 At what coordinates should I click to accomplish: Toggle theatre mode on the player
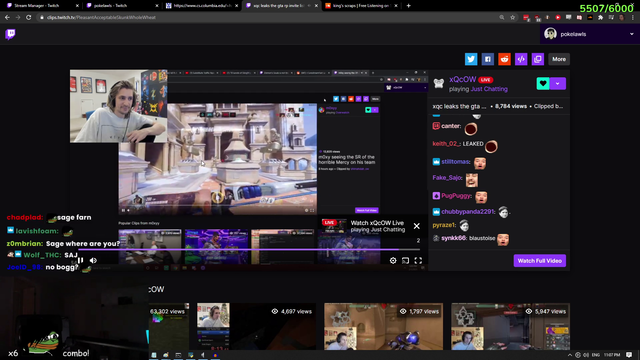coord(405,260)
